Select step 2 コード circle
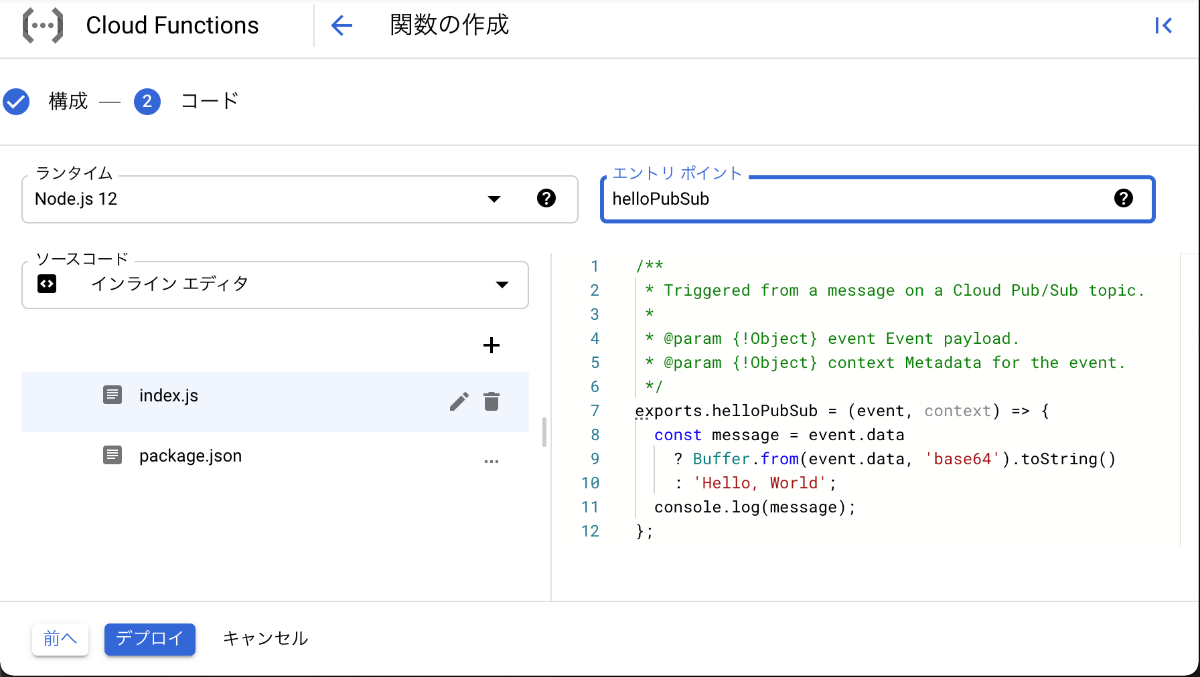The image size is (1200, 677). [147, 101]
